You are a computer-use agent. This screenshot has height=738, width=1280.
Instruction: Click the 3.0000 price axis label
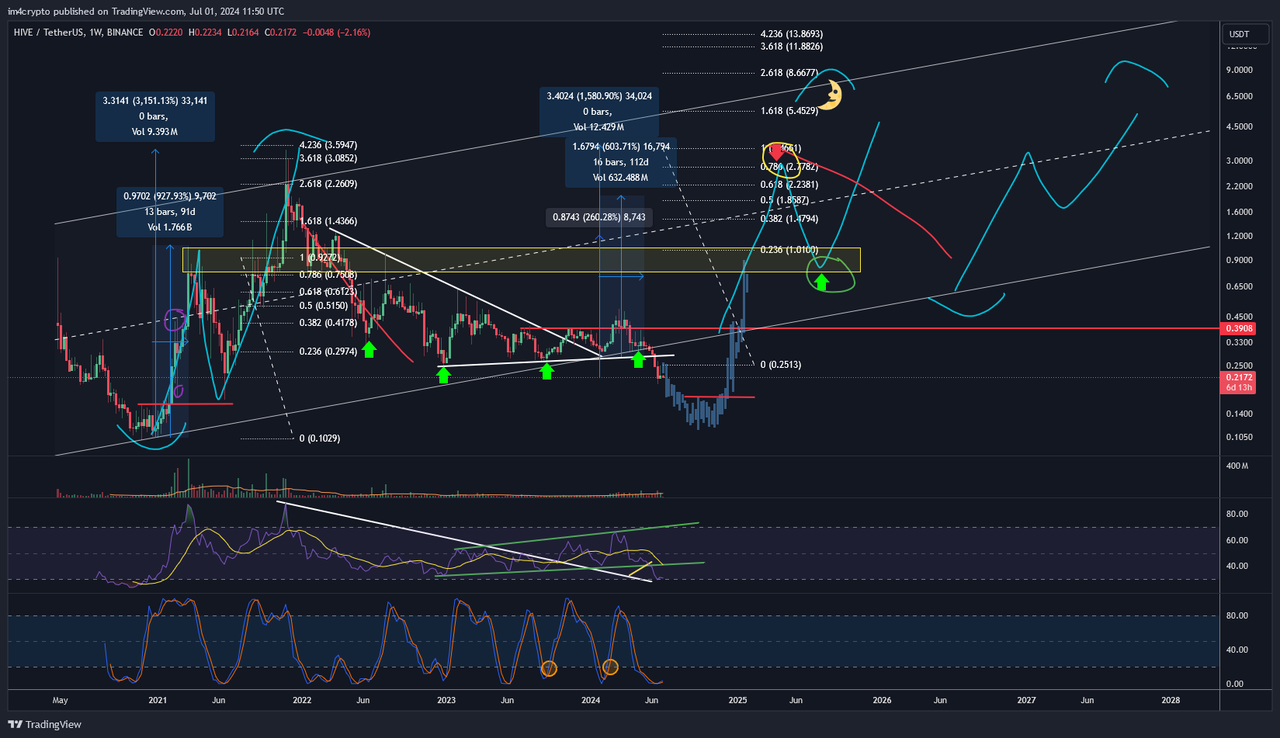[x=1241, y=161]
